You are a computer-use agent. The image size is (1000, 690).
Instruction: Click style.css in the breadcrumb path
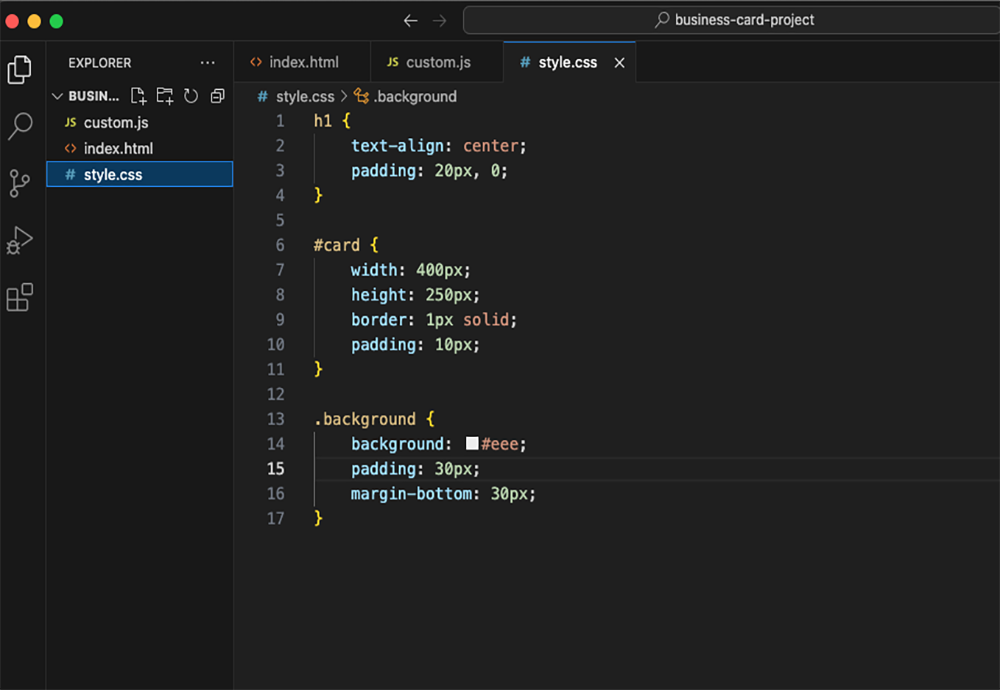tap(305, 96)
